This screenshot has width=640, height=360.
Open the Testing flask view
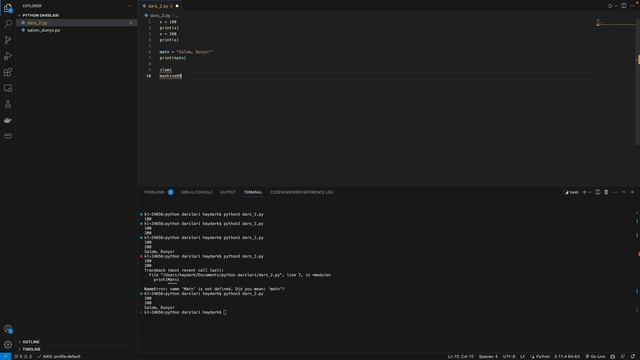[x=8, y=104]
